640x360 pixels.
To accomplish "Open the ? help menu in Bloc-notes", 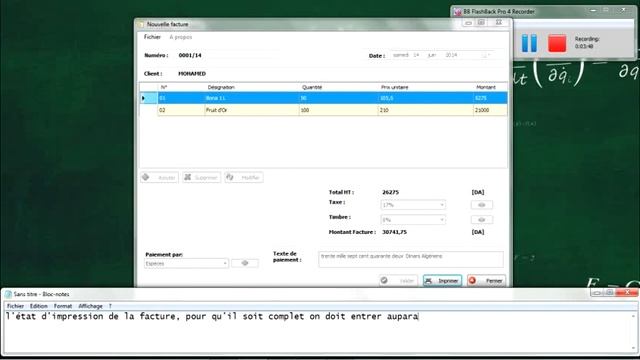I will 110,306.
